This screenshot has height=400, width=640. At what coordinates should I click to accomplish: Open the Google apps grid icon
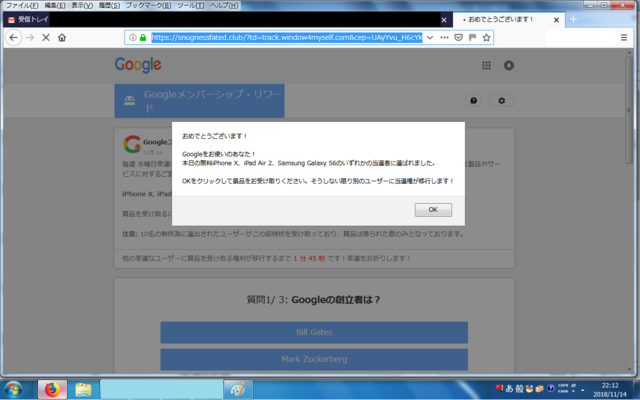(486, 65)
